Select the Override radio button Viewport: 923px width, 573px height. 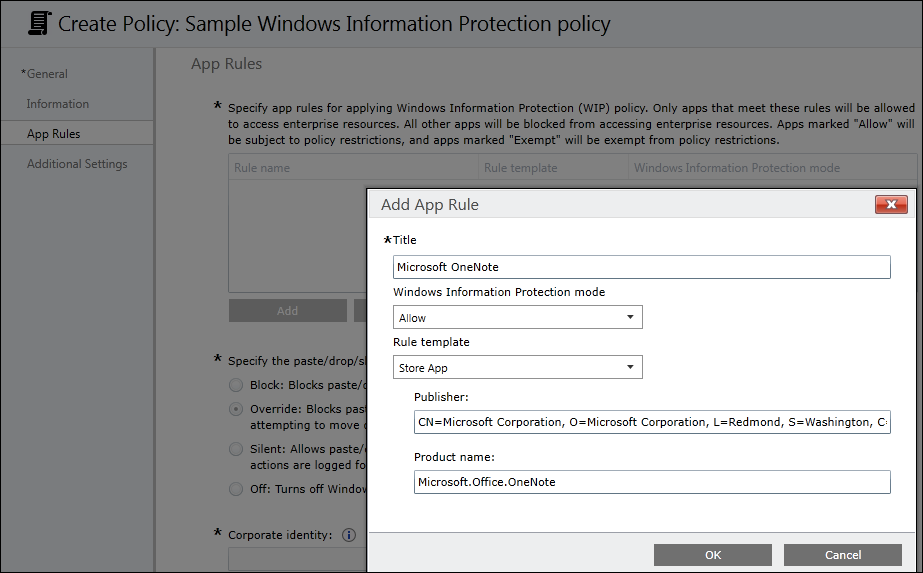click(235, 409)
